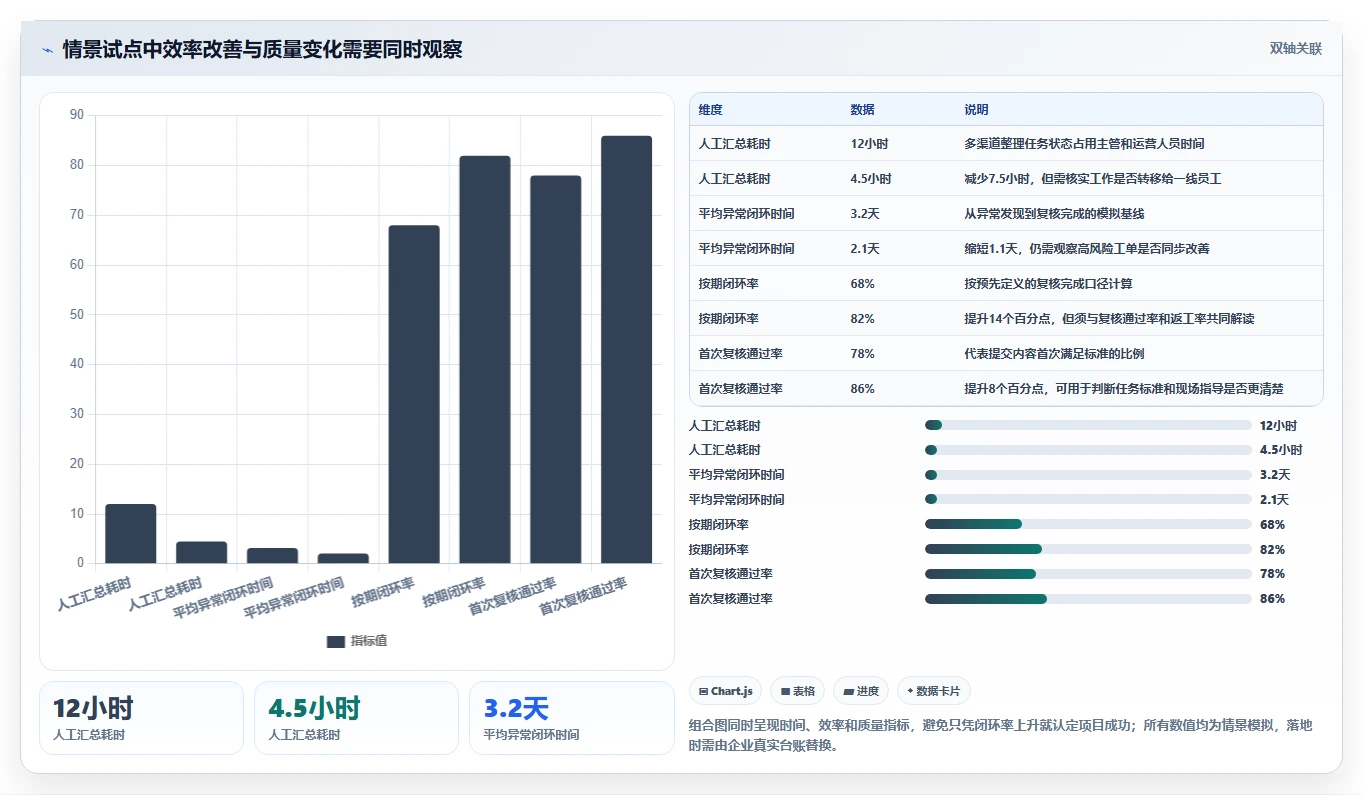Click the footnote paragraph starting 组合图同时呈现
This screenshot has width=1363, height=795.
click(1000, 735)
